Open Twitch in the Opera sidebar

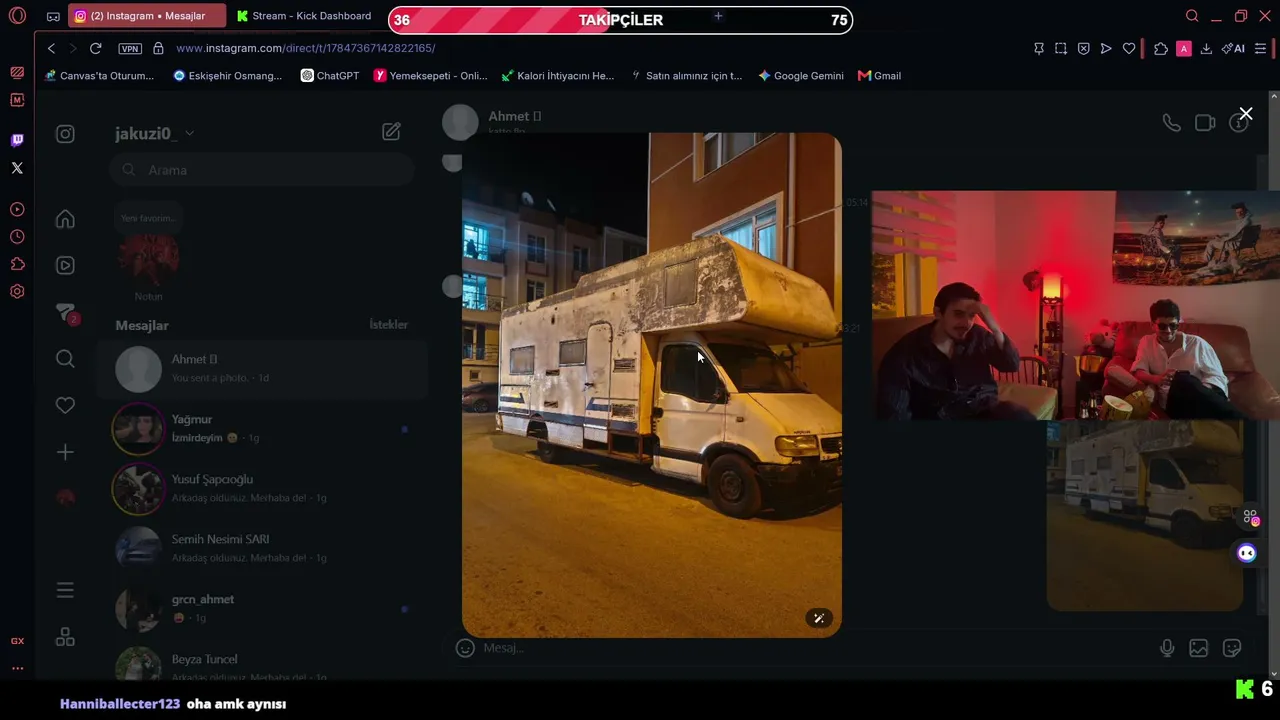point(17,140)
